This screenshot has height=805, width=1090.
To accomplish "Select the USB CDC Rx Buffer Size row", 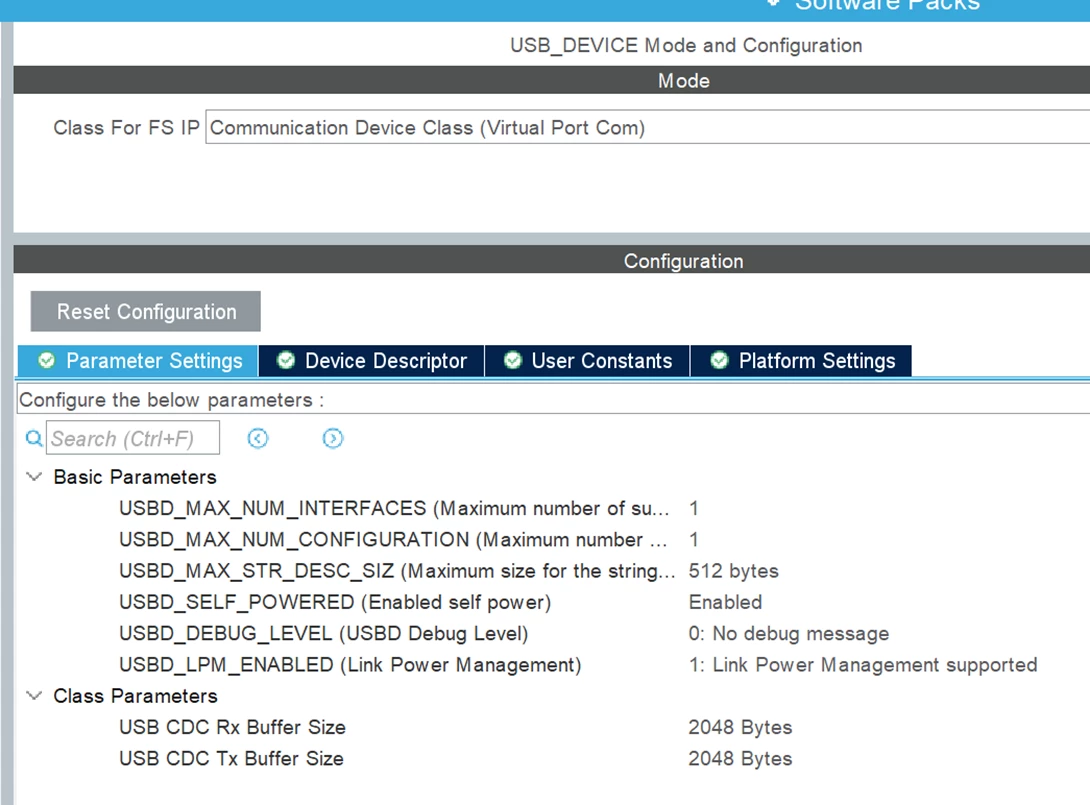I will click(x=553, y=727).
